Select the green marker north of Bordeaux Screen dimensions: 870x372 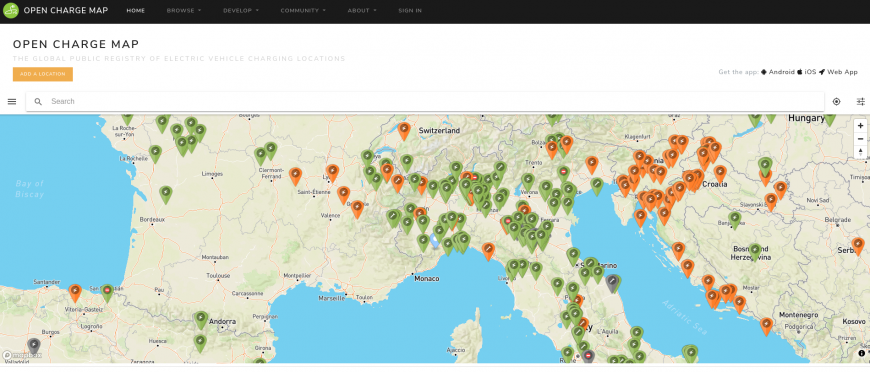[165, 194]
